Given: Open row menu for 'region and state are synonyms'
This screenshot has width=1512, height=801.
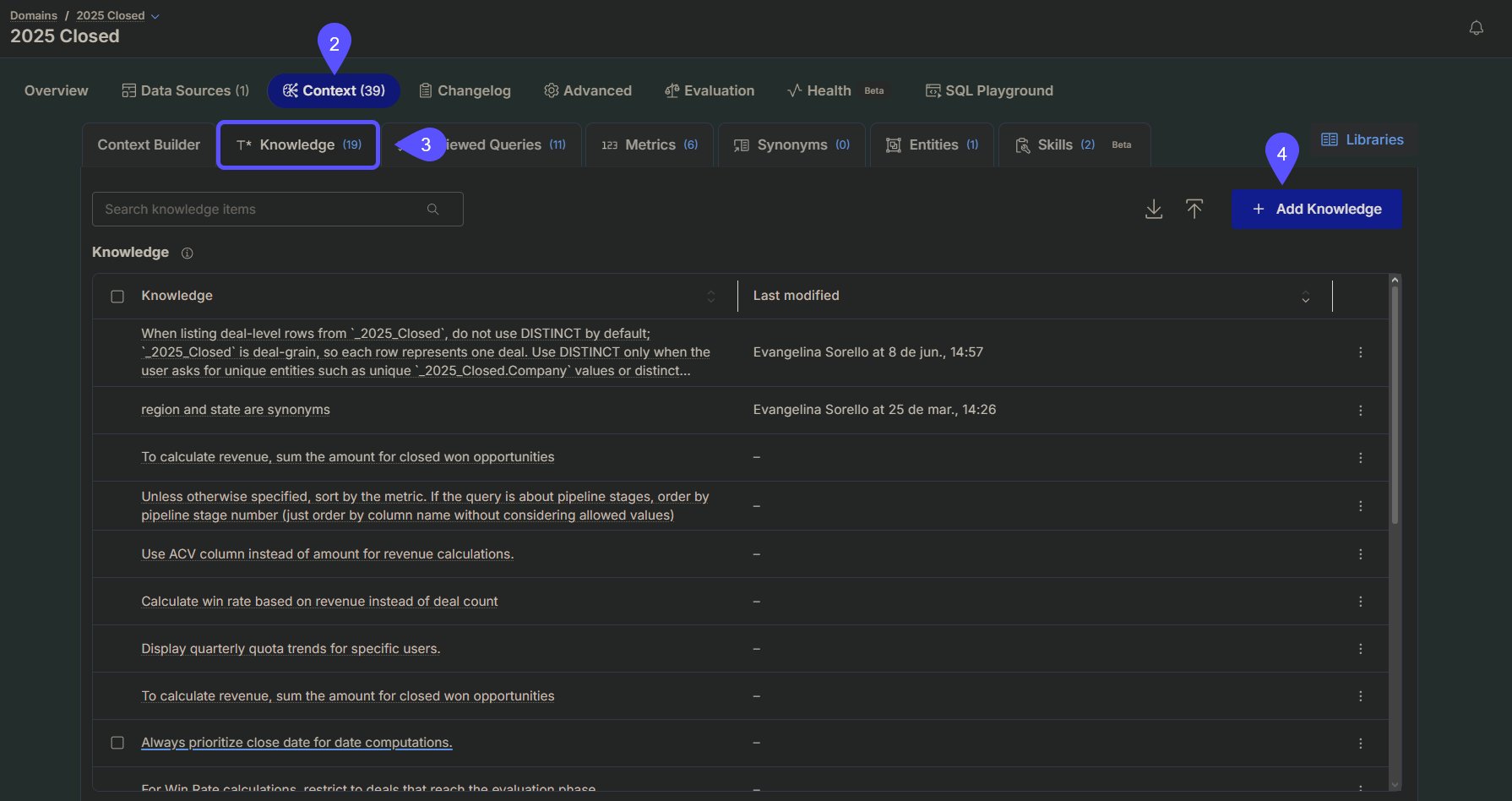Looking at the screenshot, I should coord(1360,410).
